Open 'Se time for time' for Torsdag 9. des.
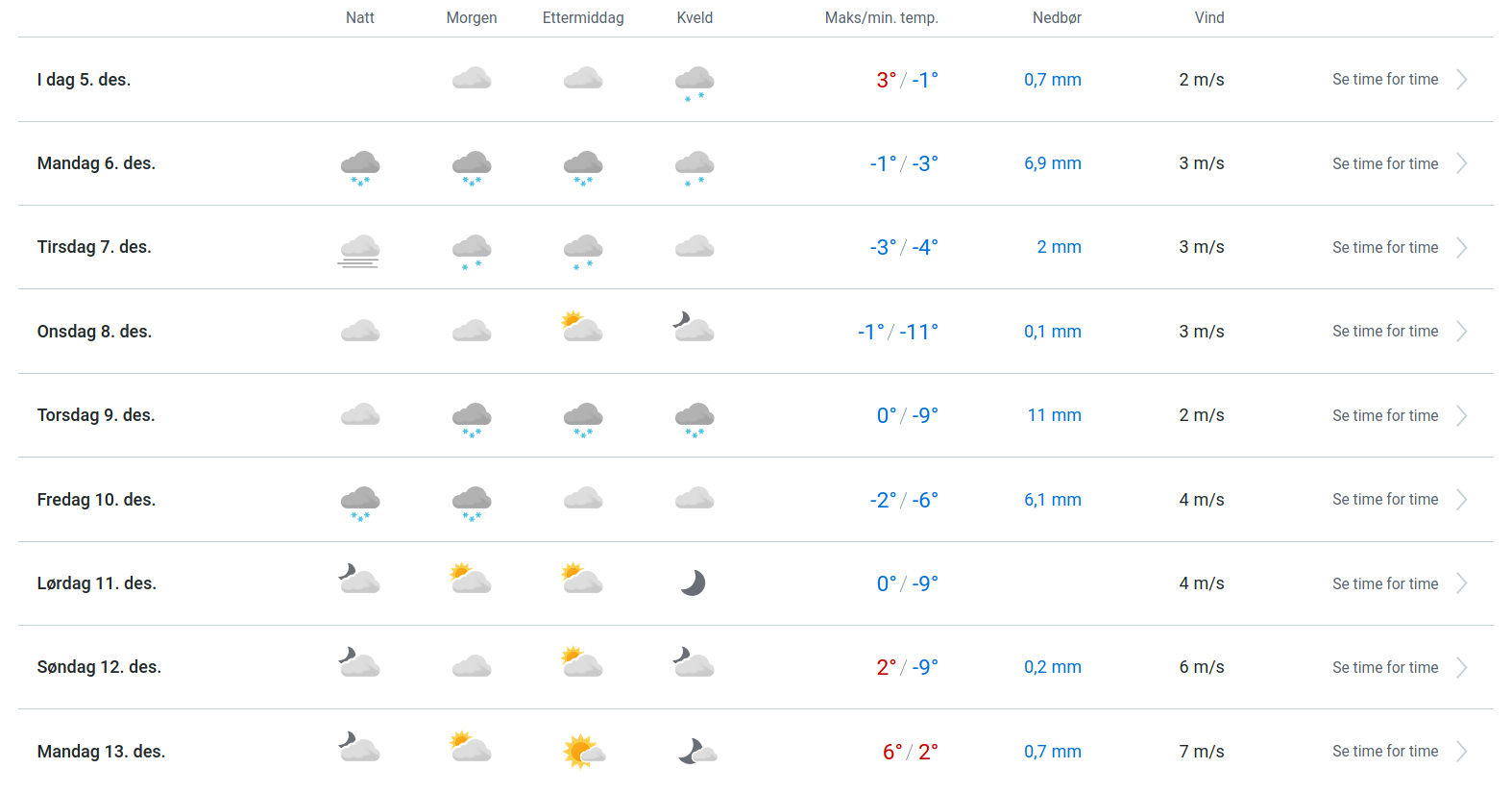This screenshot has height=793, width=1512. click(x=1384, y=416)
